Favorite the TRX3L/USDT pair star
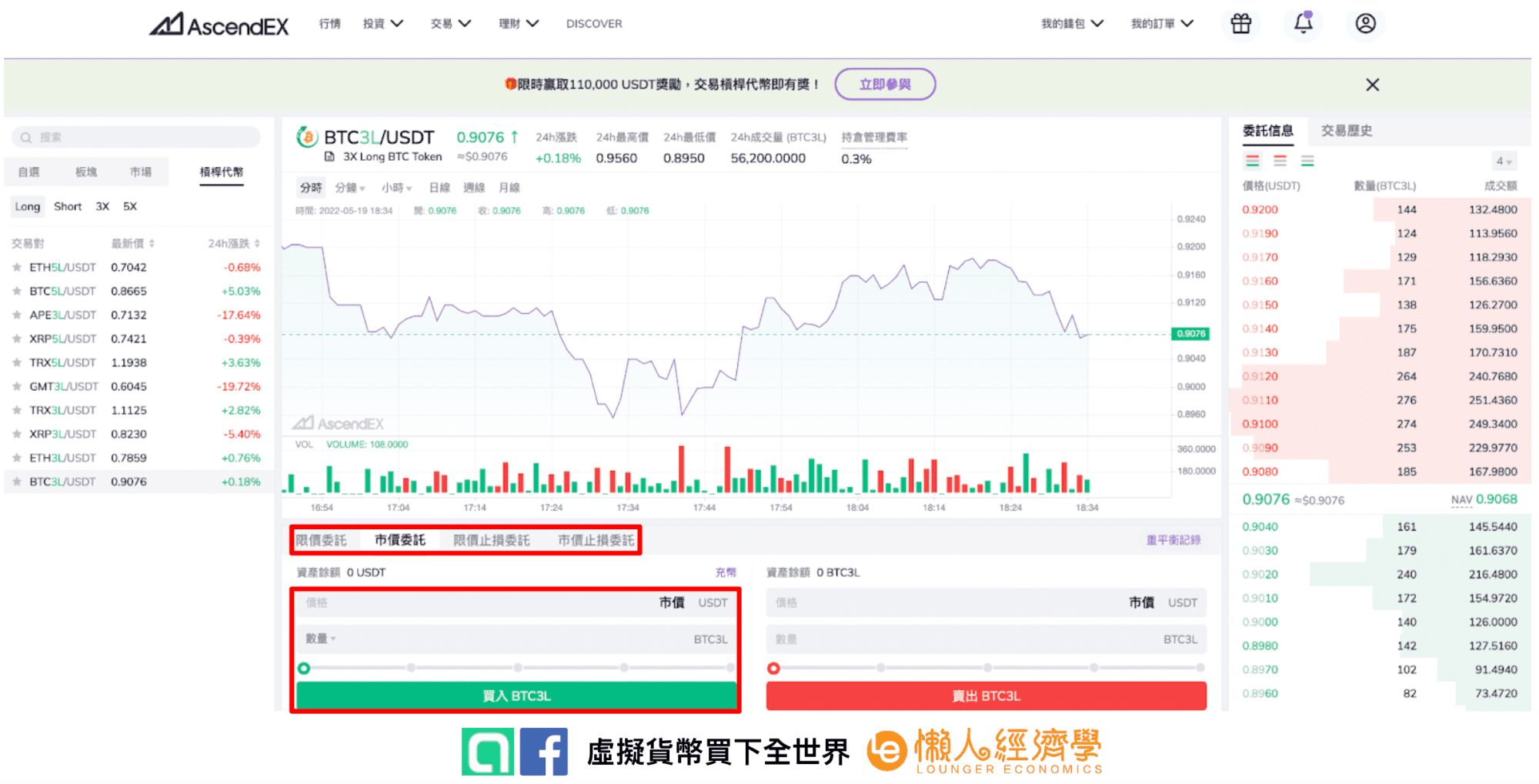The width and height of the screenshot is (1539, 784). tap(16, 410)
